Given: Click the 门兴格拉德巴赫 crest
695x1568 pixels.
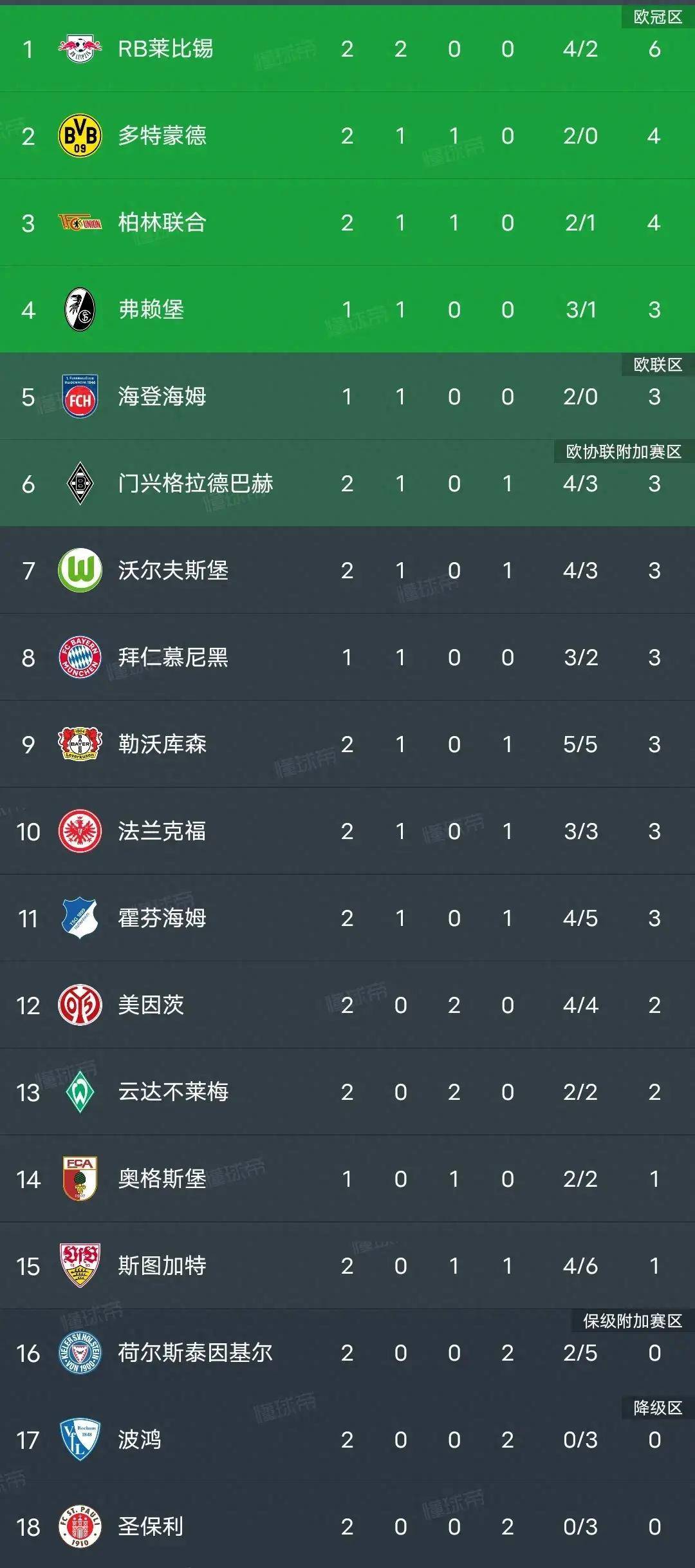Looking at the screenshot, I should pos(80,484).
